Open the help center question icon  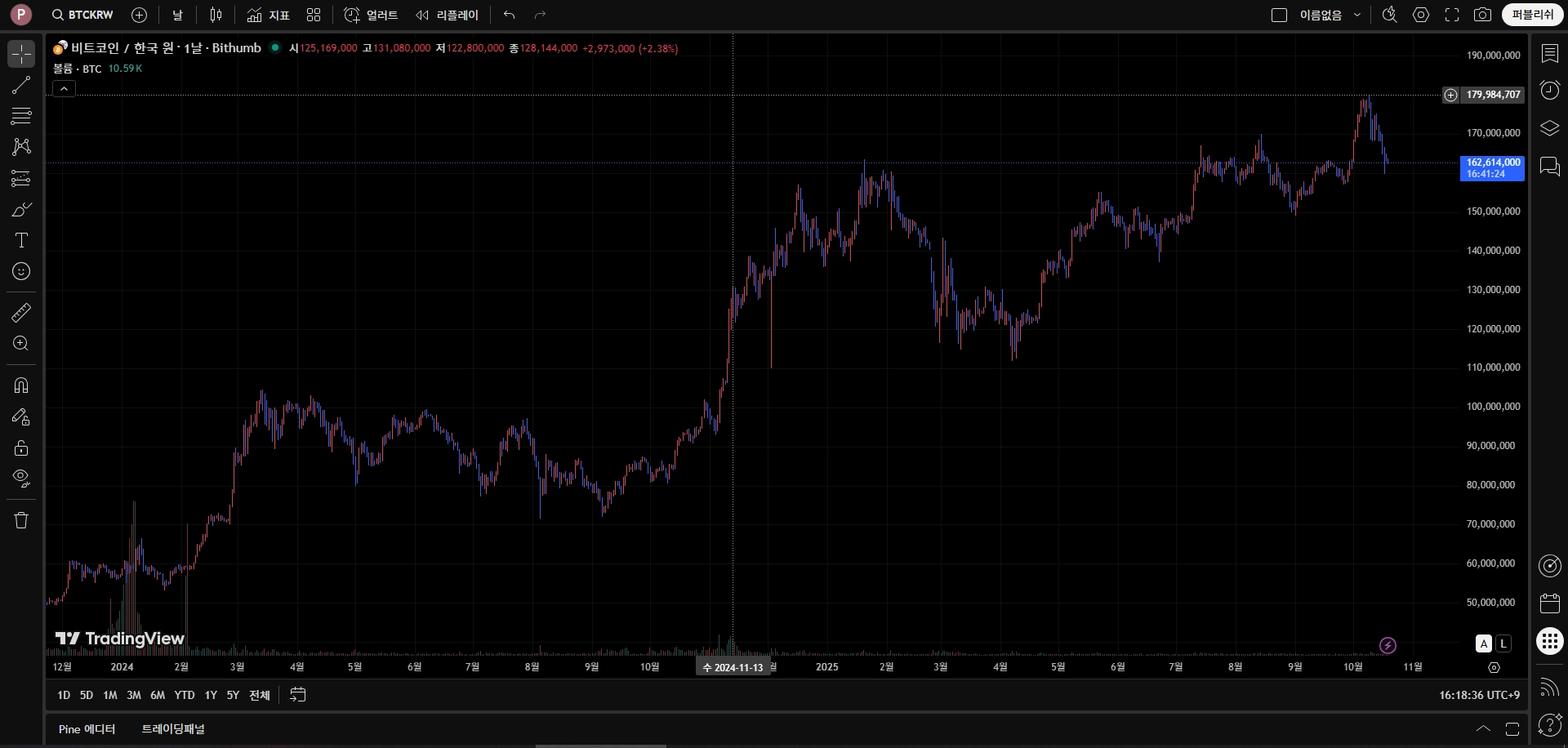1549,724
